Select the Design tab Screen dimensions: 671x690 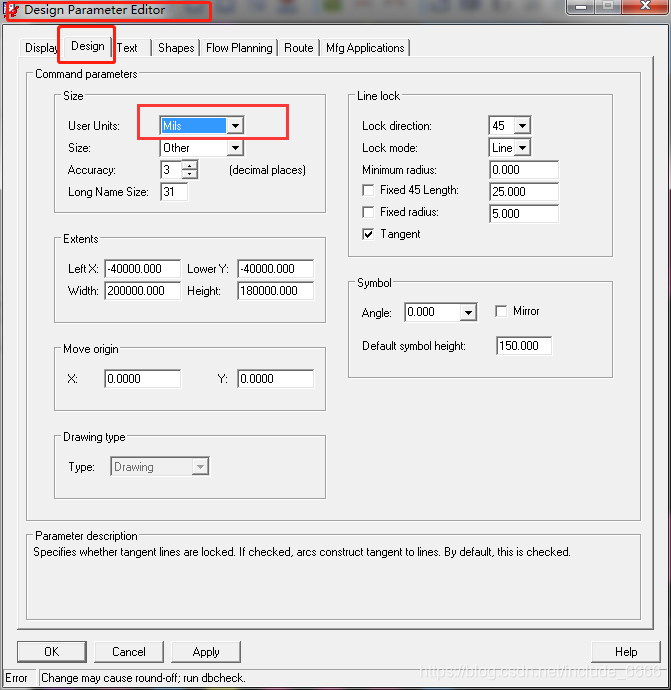88,46
